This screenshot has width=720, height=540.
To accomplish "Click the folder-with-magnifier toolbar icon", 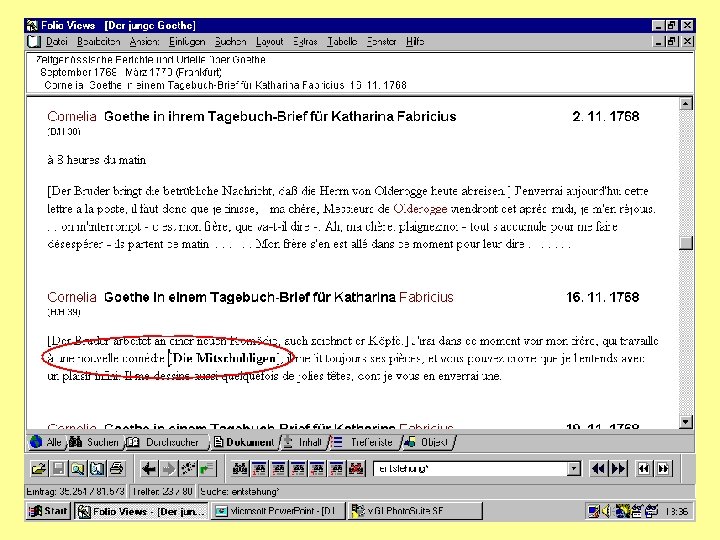I will pos(78,469).
